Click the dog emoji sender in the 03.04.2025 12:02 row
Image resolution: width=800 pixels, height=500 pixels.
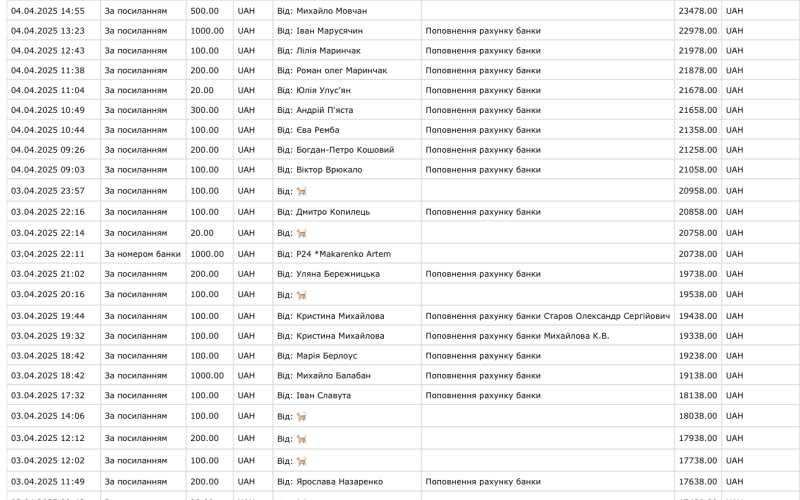(302, 461)
